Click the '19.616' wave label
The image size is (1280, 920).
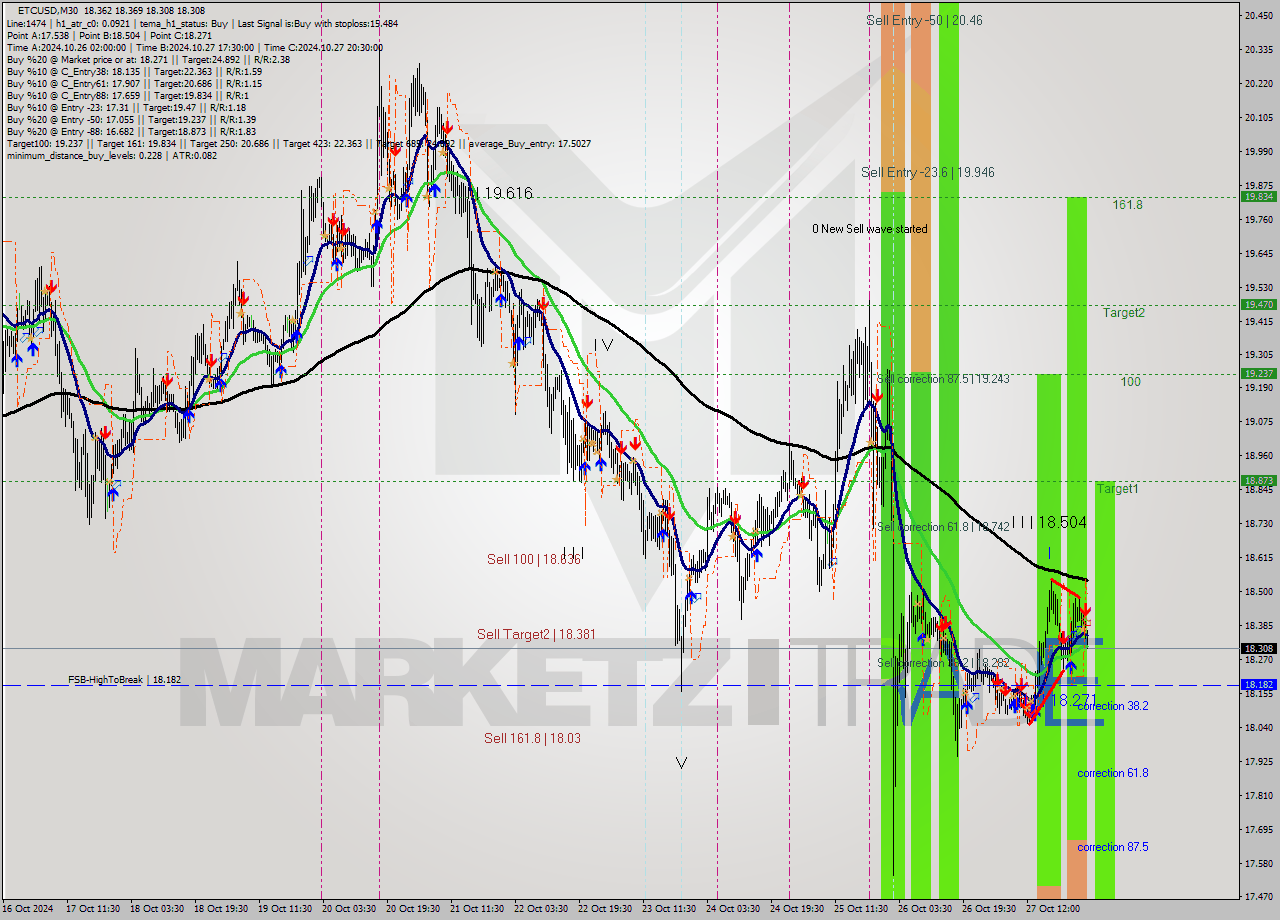[x=506, y=193]
